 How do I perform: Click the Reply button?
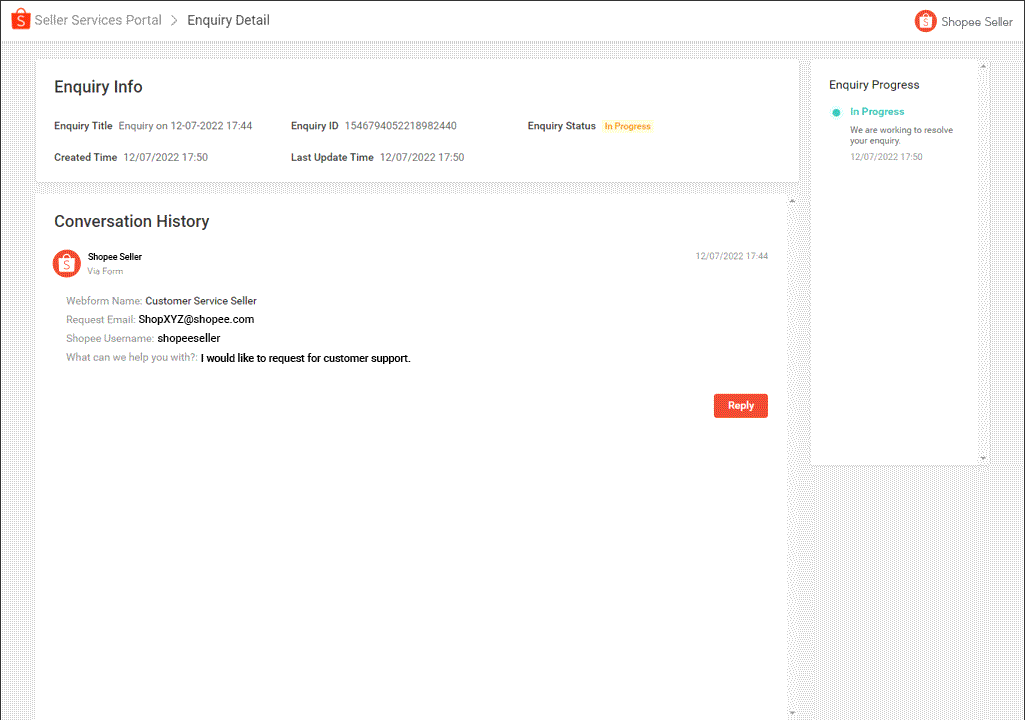pyautogui.click(x=741, y=405)
